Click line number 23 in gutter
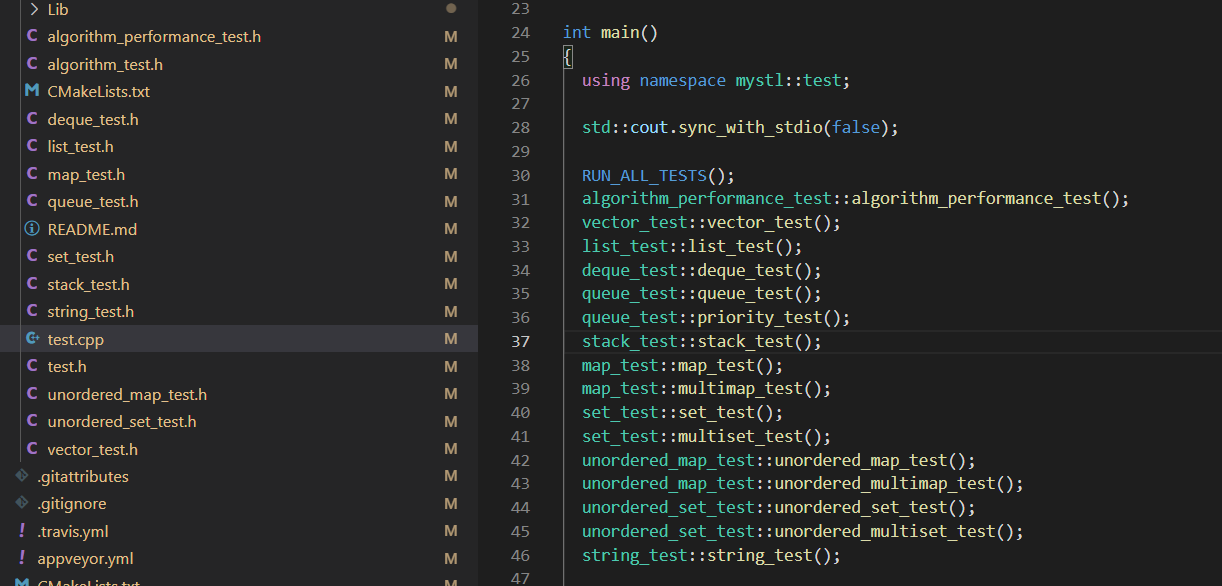This screenshot has width=1222, height=586. coord(520,9)
